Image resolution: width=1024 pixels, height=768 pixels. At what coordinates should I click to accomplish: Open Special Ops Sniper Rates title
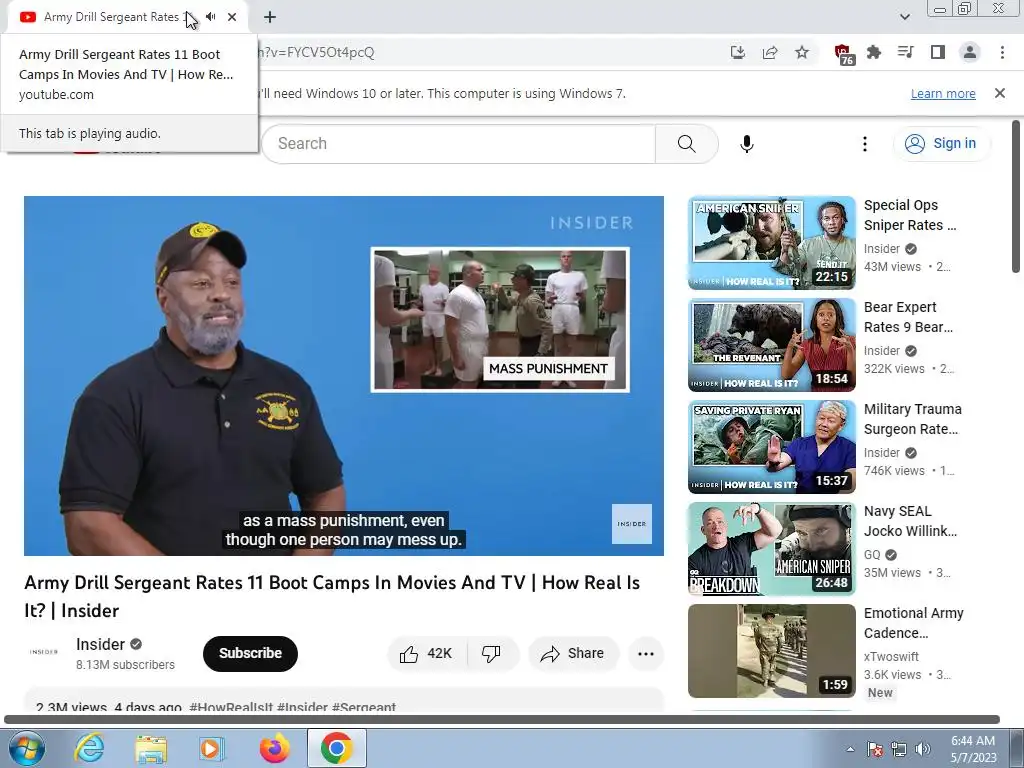910,215
